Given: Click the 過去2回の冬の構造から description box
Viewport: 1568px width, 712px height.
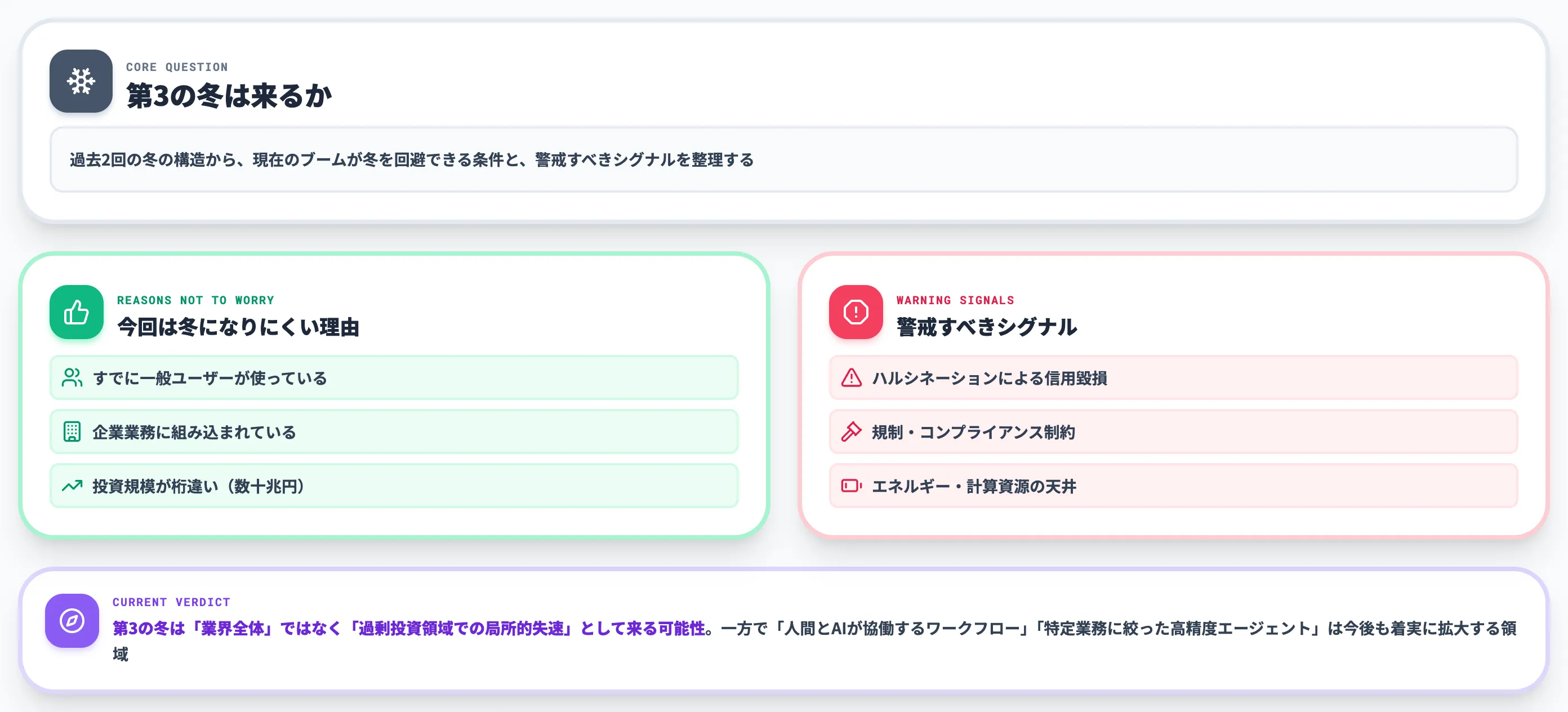Looking at the screenshot, I should point(783,159).
